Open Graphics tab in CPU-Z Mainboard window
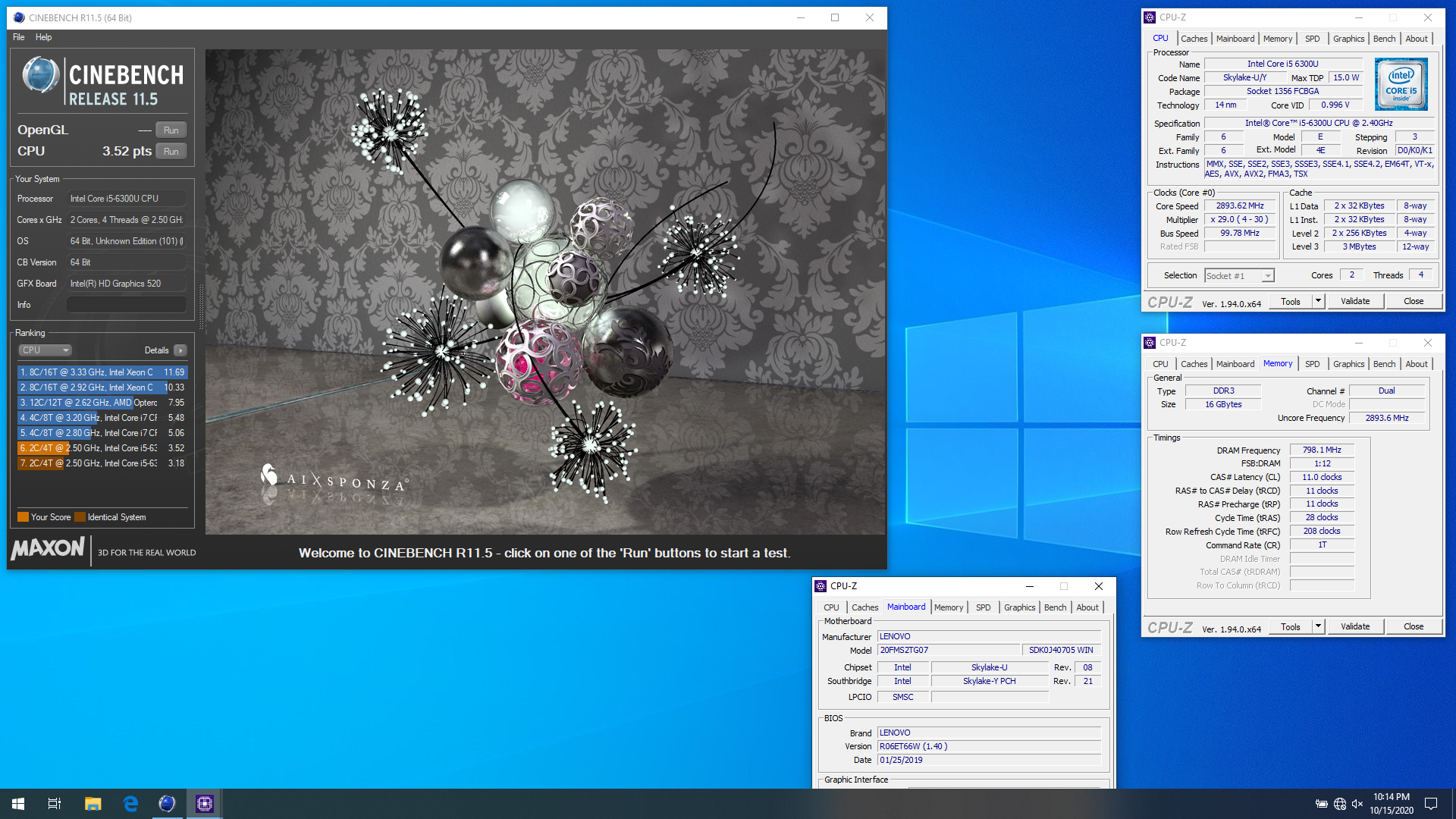This screenshot has height=819, width=1456. coord(1019,607)
